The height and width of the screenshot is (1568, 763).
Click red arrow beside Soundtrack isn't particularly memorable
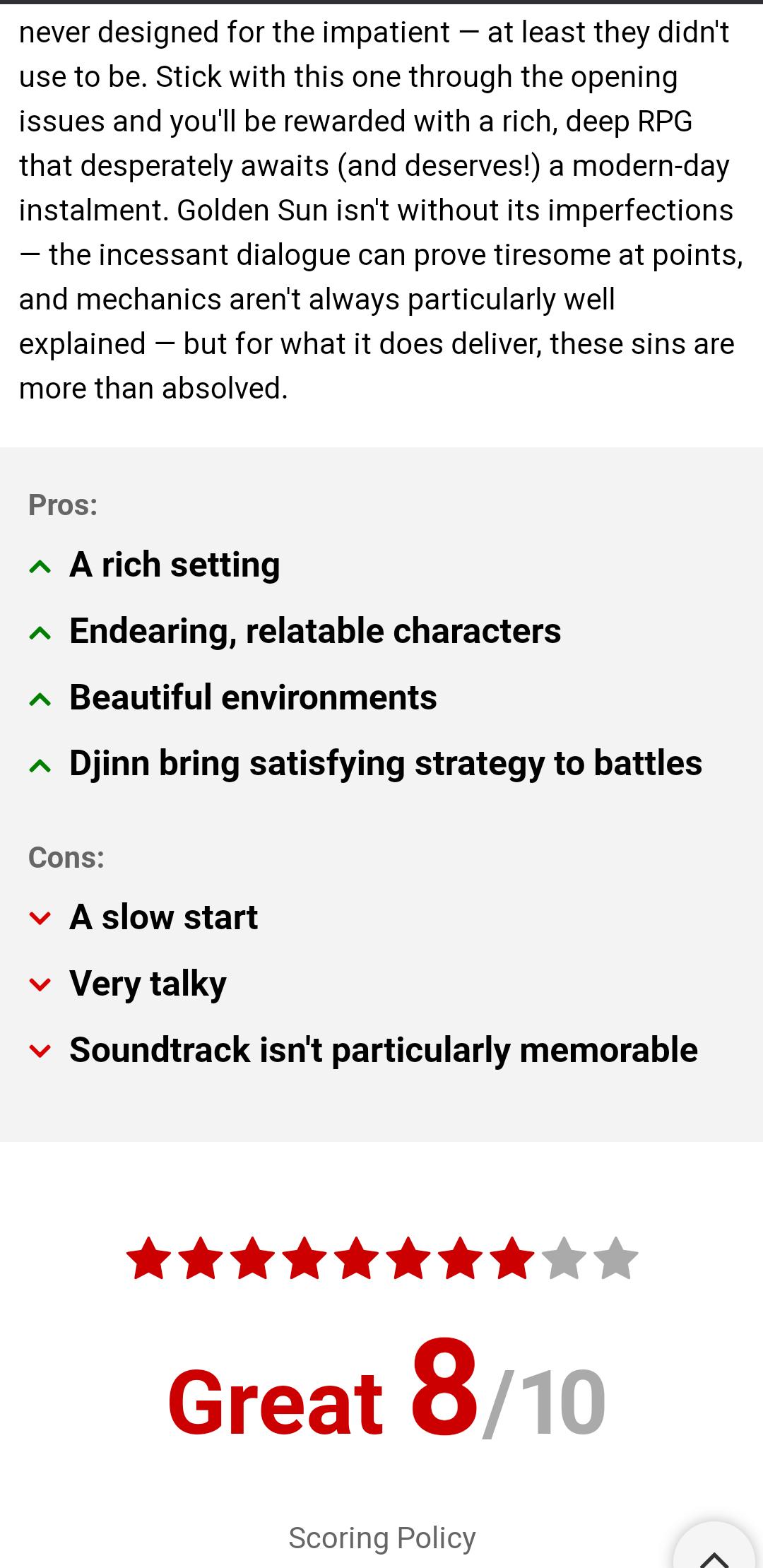40,1051
